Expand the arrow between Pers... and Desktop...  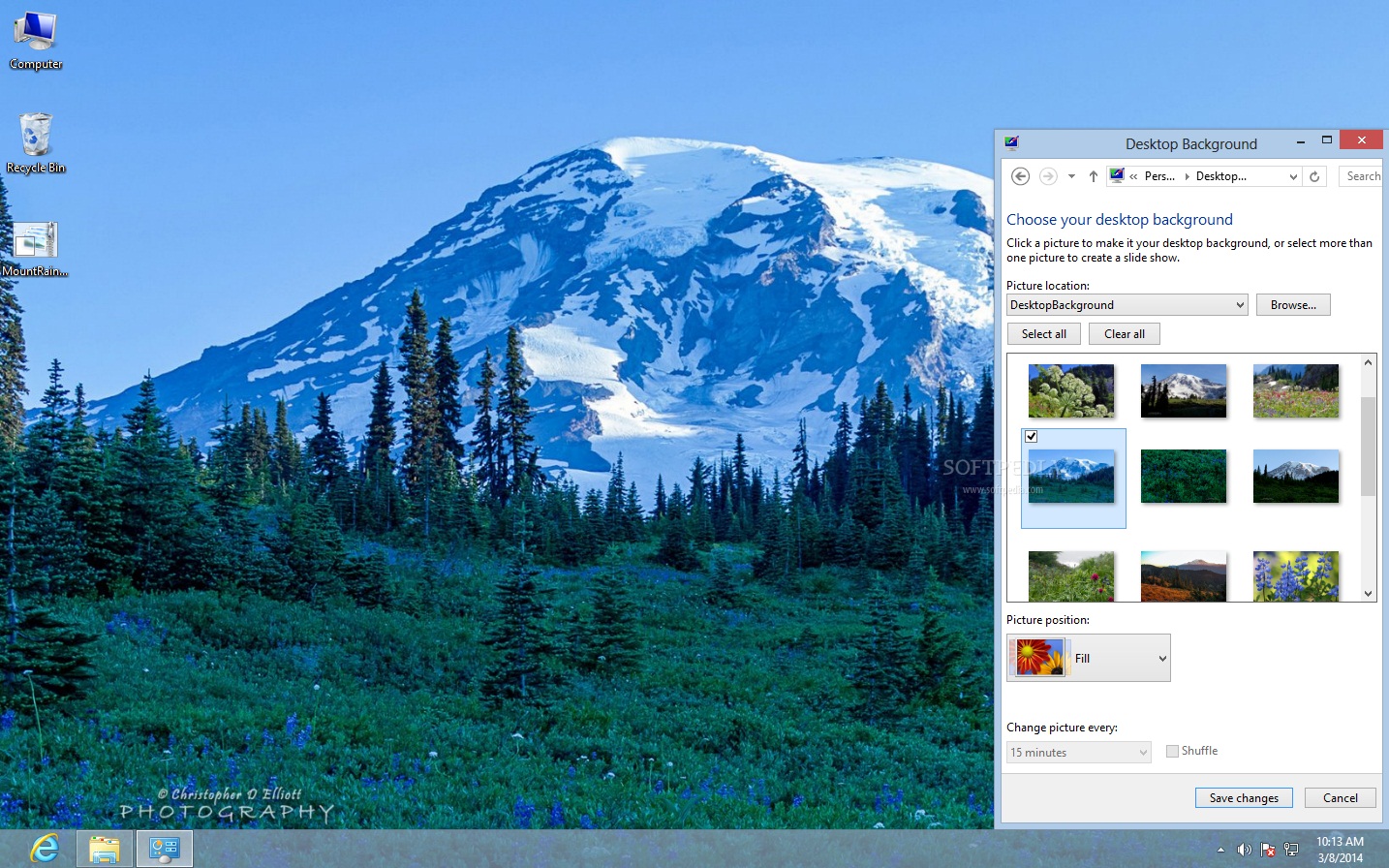pos(1187,176)
